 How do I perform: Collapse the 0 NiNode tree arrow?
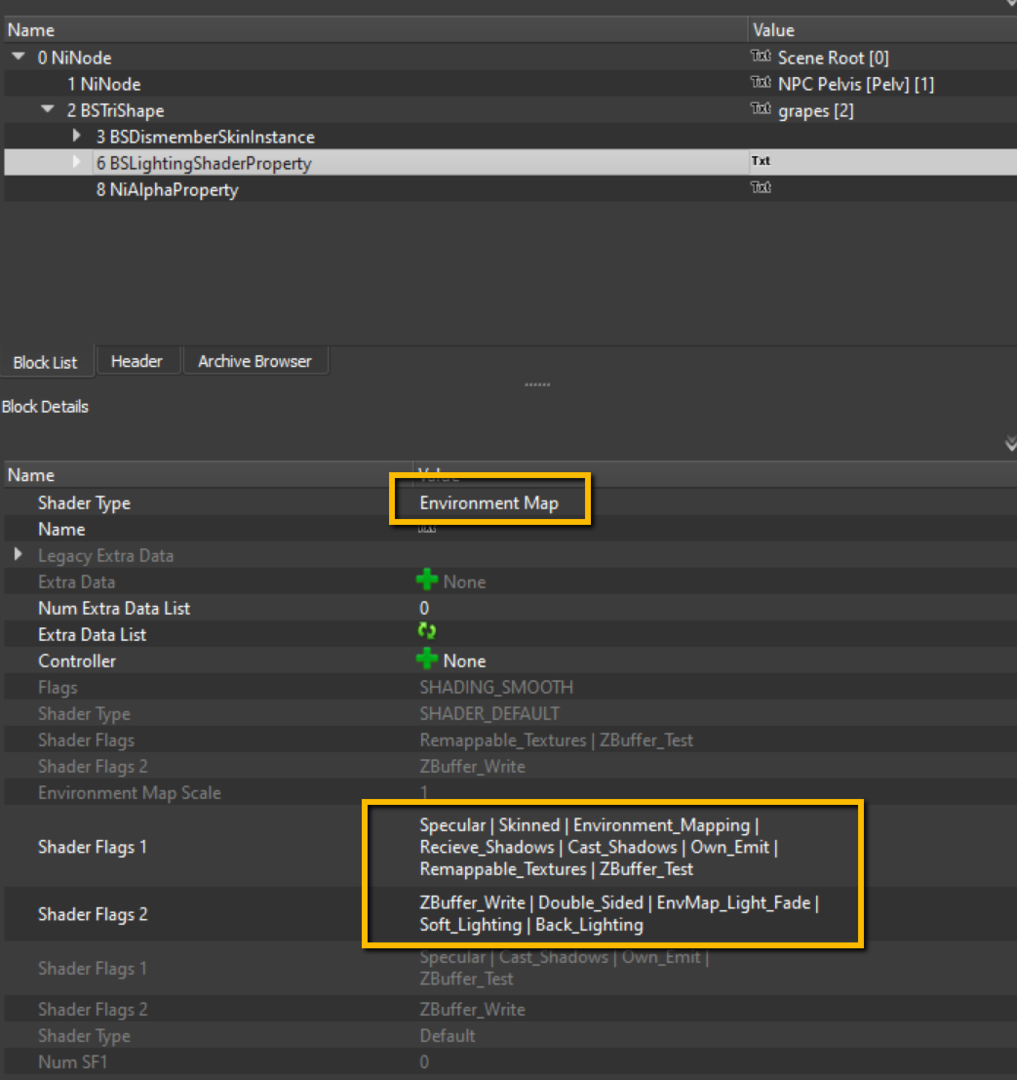tap(19, 56)
